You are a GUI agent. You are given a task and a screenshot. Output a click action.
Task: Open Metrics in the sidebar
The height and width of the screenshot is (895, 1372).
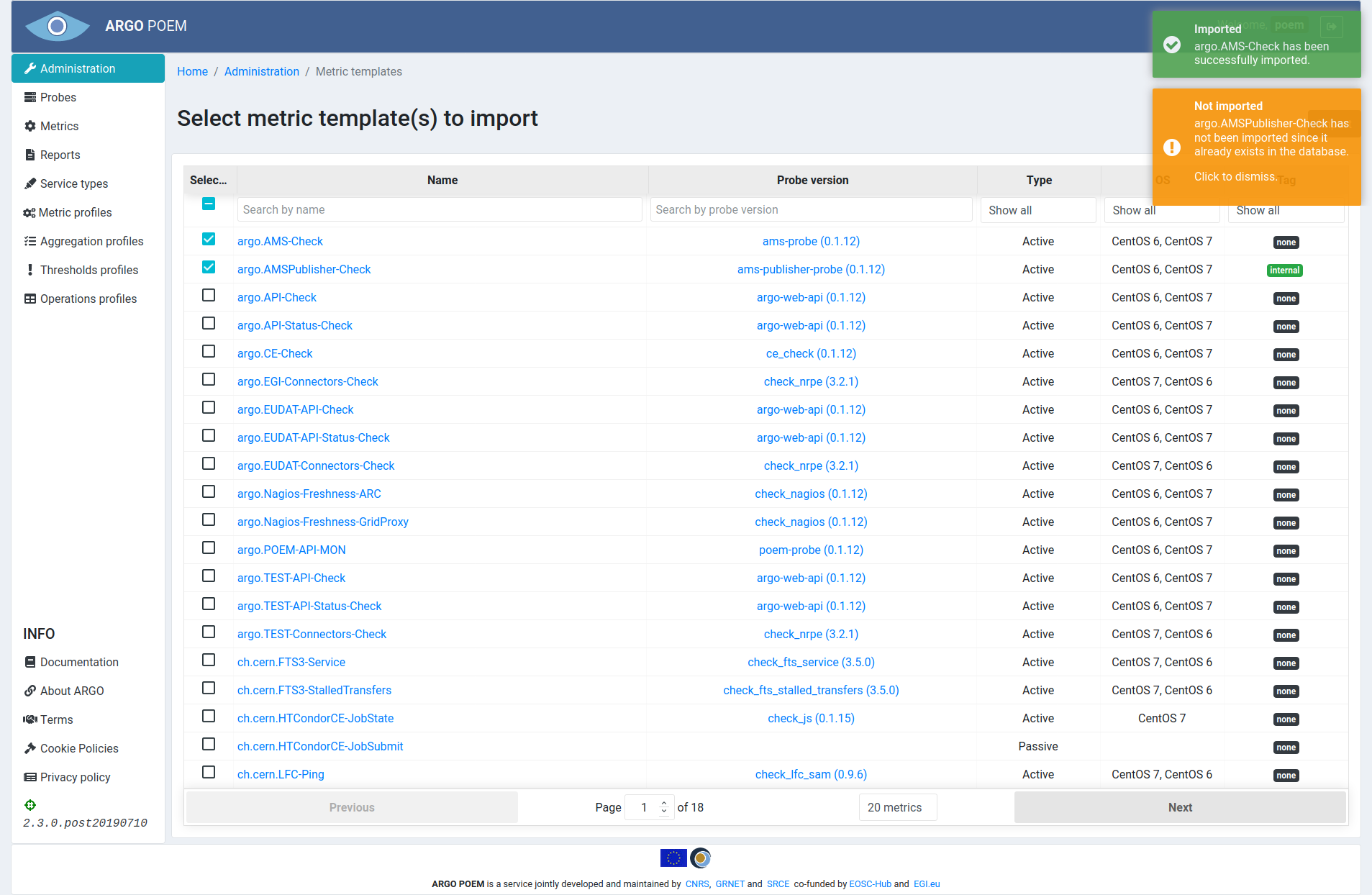click(59, 126)
